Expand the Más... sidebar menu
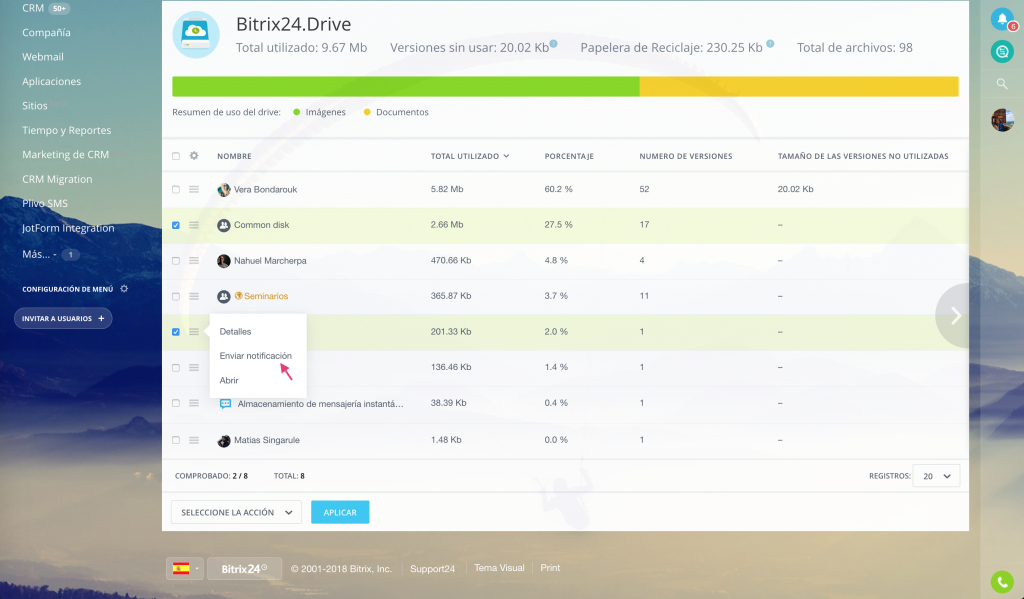 coord(39,254)
